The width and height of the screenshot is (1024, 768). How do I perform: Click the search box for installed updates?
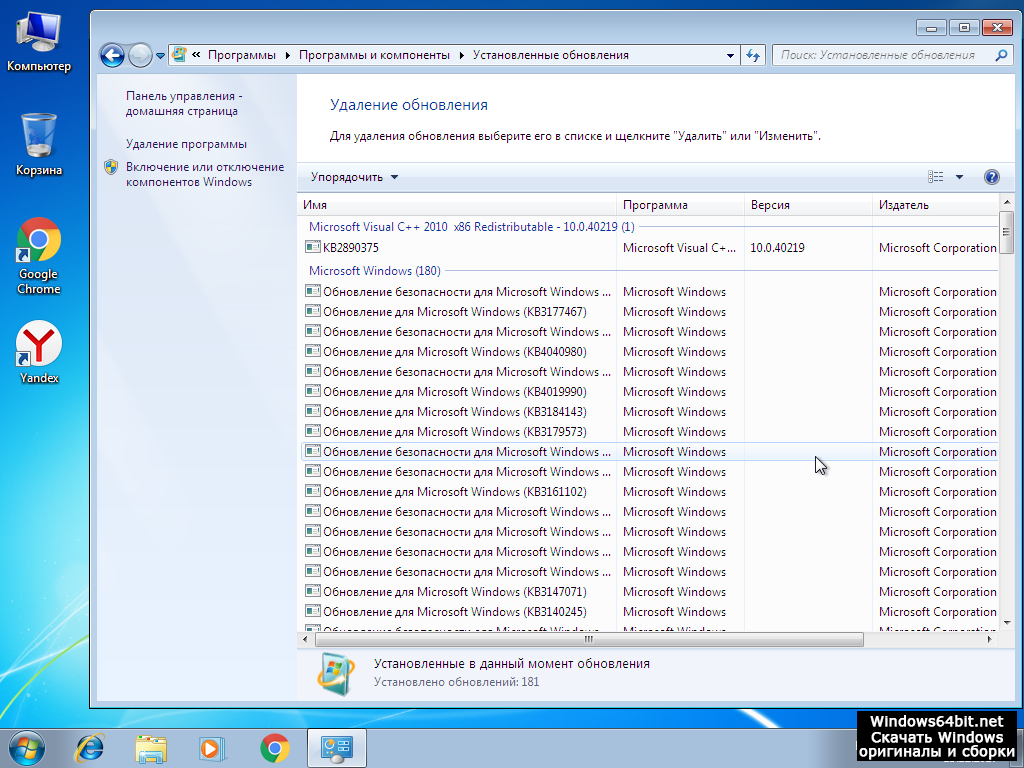click(x=880, y=56)
